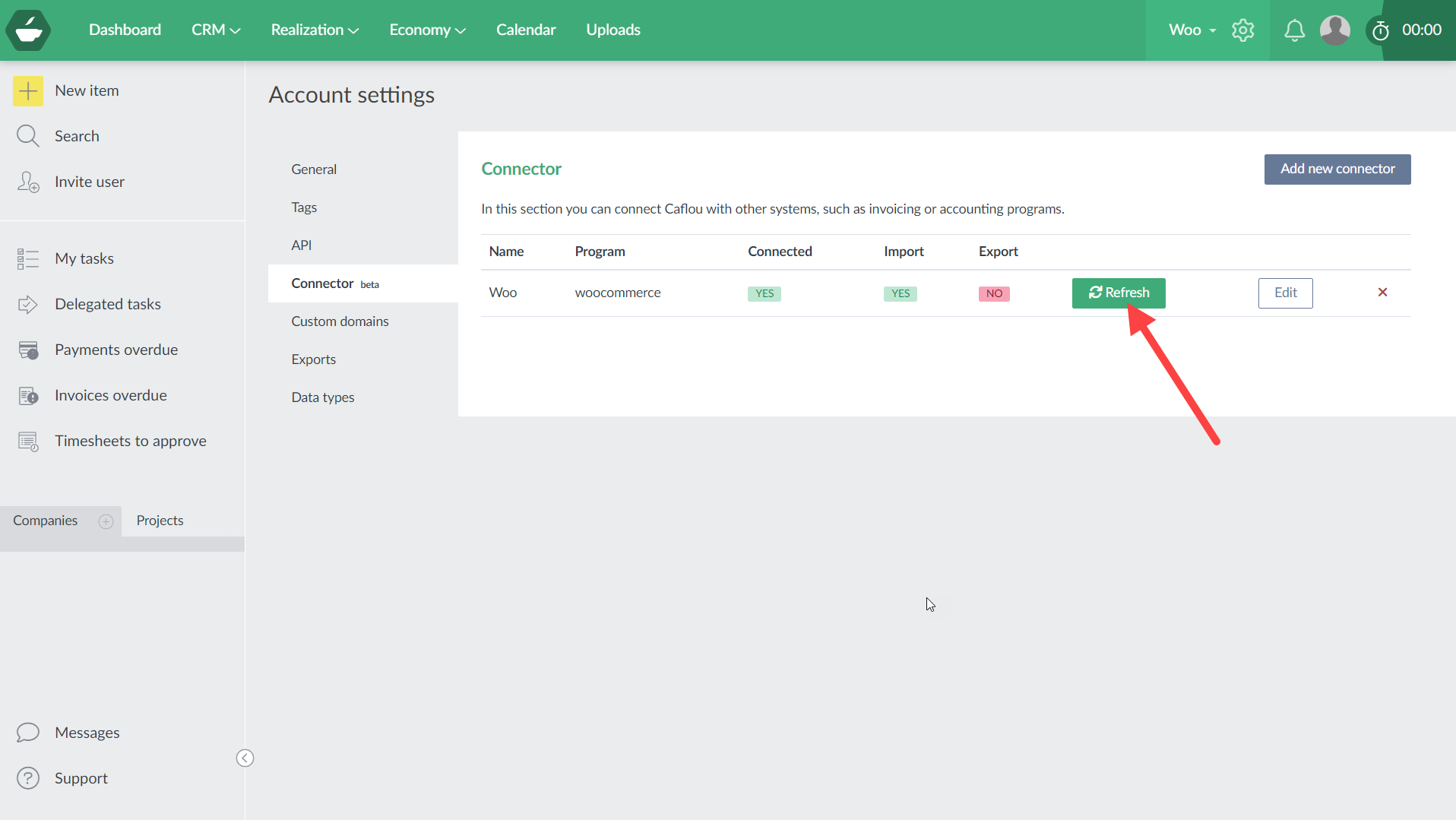1456x820 pixels.
Task: Open Search from the sidebar
Action: pyautogui.click(x=28, y=136)
